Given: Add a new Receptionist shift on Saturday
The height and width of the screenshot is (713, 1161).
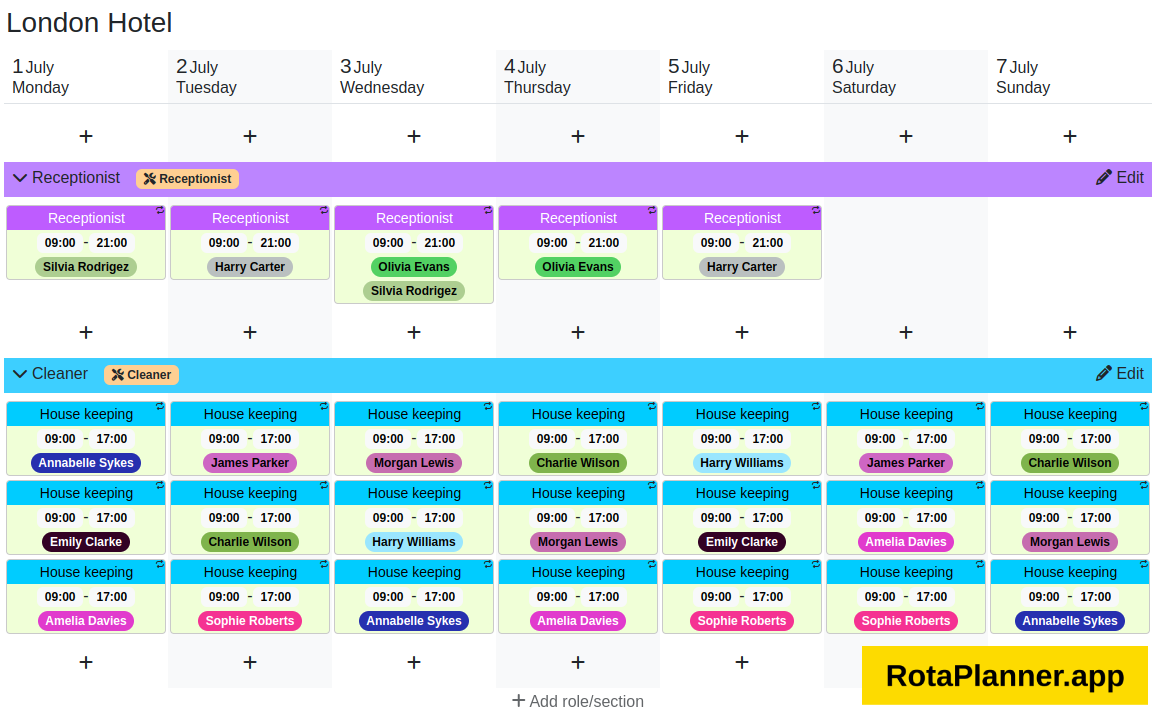Looking at the screenshot, I should (905, 331).
